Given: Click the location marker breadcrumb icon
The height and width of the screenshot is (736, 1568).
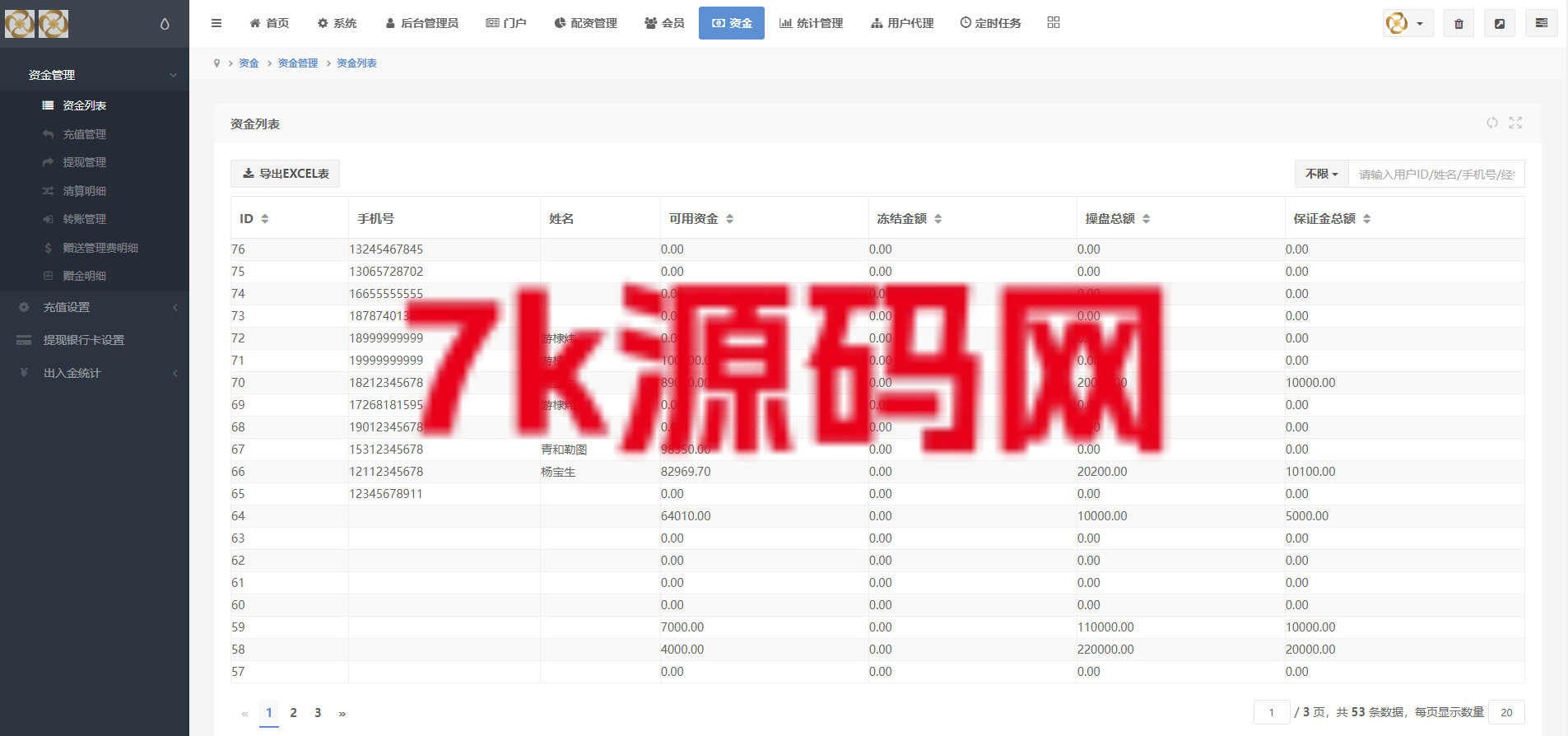Looking at the screenshot, I should (x=216, y=63).
